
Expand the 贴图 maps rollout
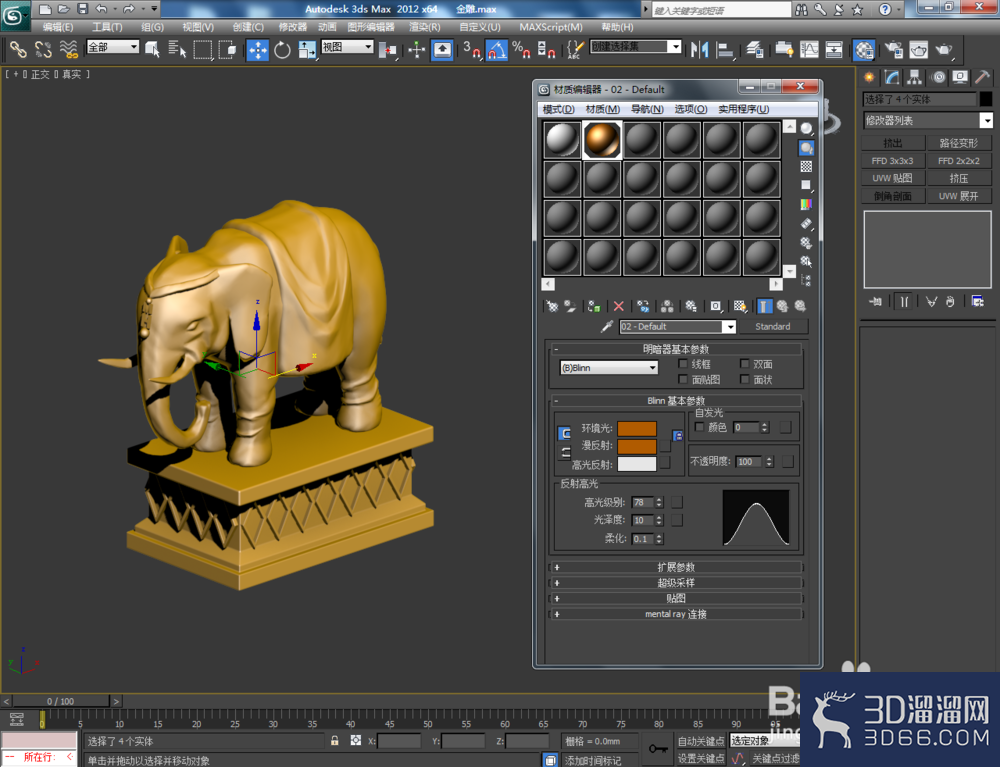tap(676, 598)
